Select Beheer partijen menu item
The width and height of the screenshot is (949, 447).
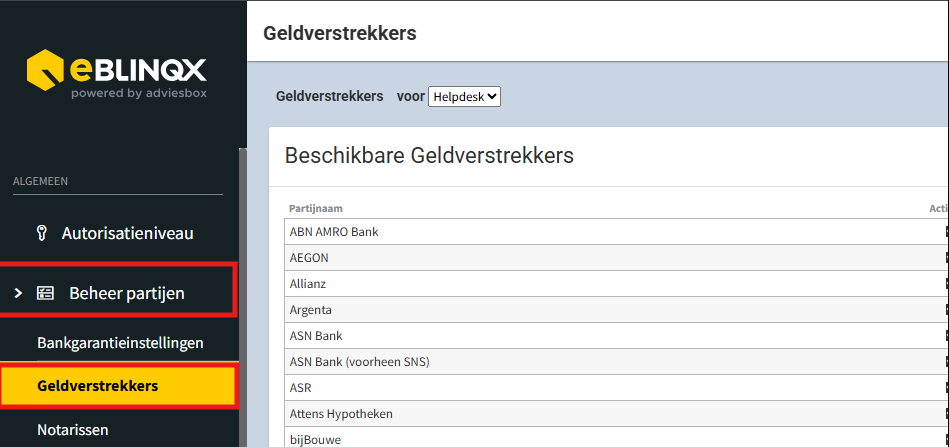point(126,293)
